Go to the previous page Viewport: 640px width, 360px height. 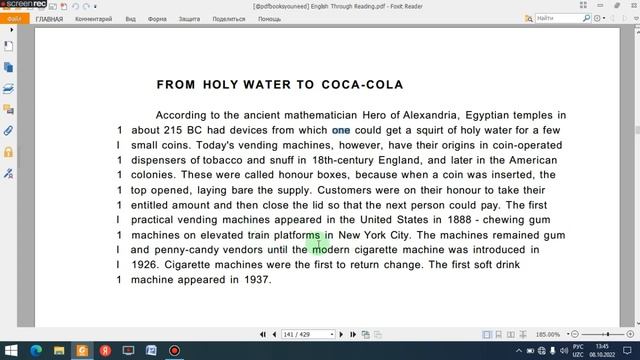(x=274, y=334)
